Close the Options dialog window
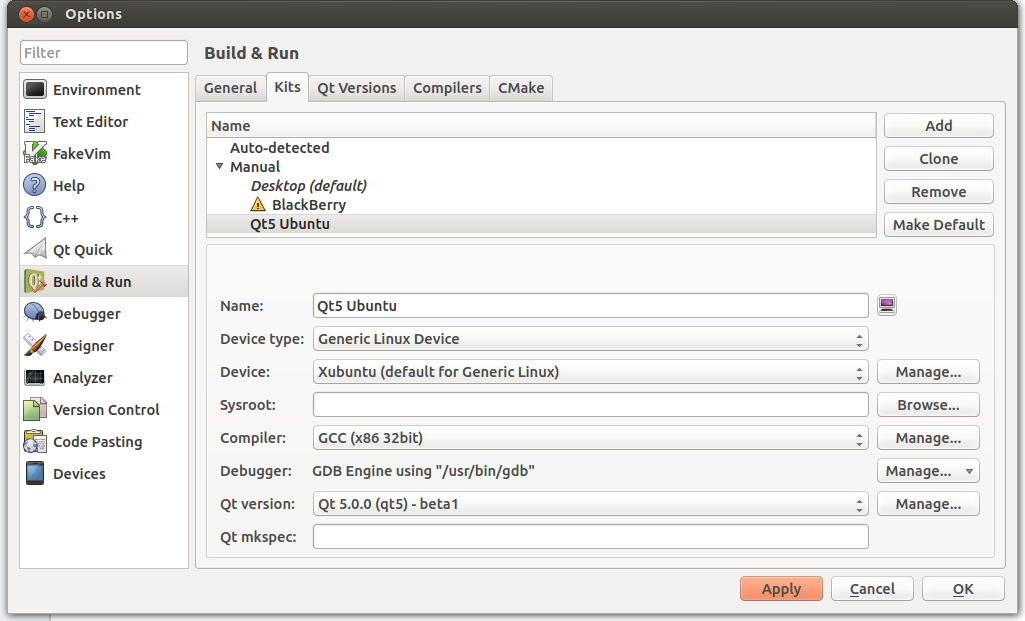1025x621 pixels. 27,14
